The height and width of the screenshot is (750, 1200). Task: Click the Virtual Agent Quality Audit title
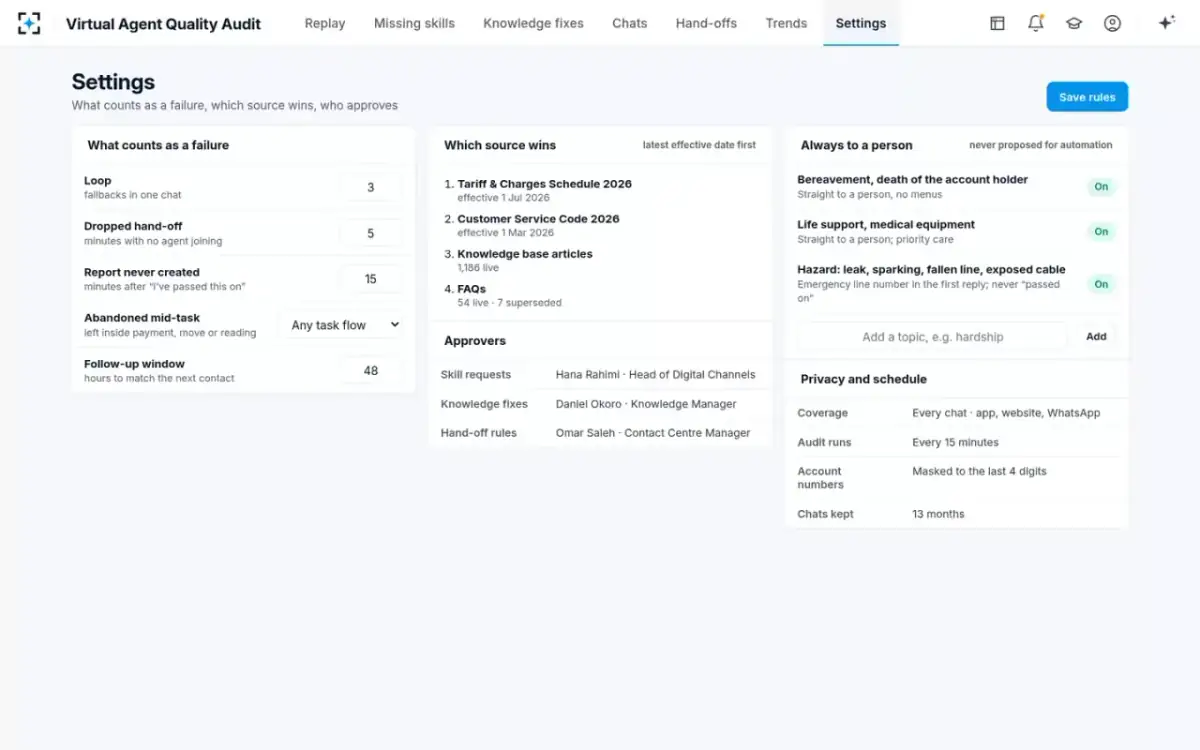pyautogui.click(x=163, y=24)
